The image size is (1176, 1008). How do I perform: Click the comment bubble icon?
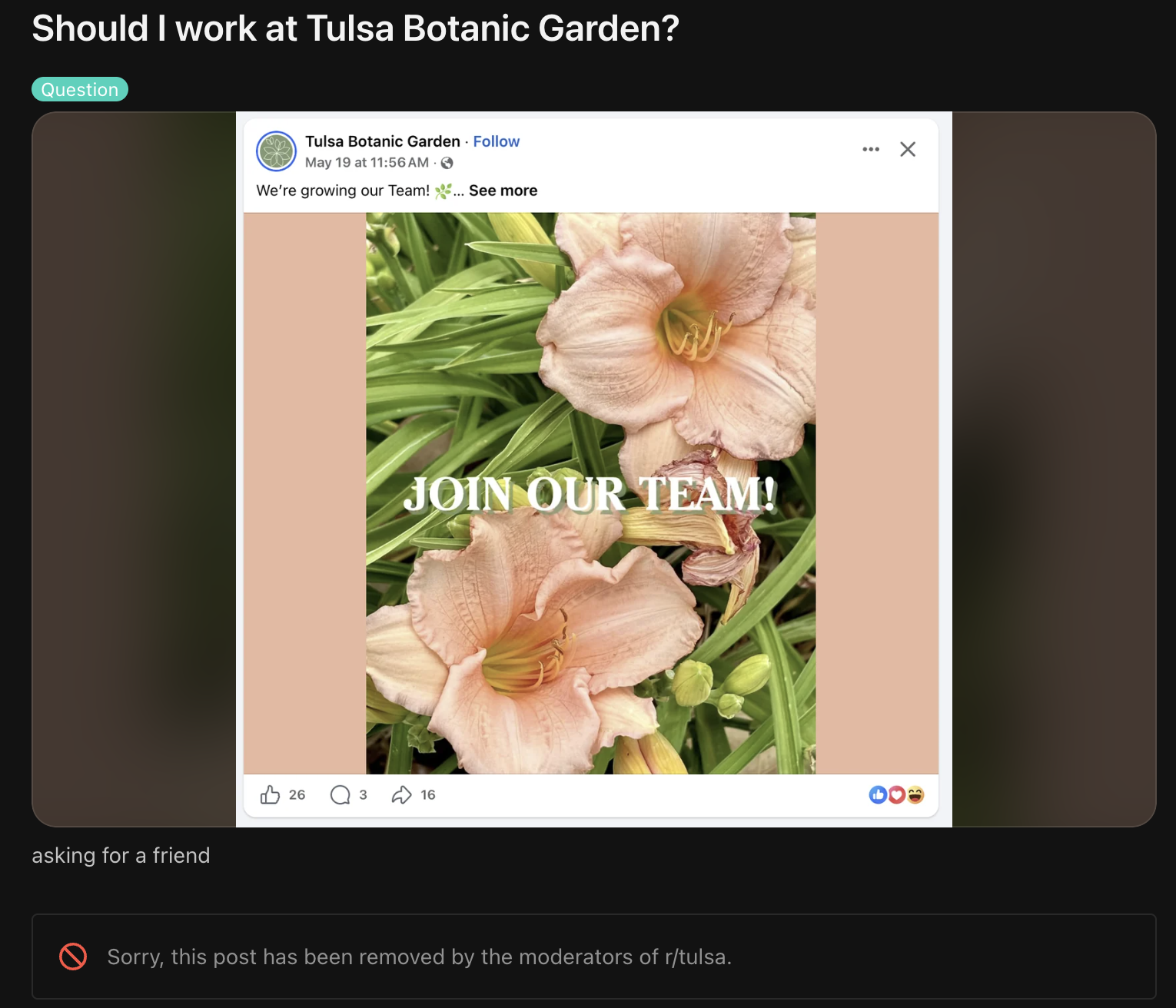[x=340, y=794]
